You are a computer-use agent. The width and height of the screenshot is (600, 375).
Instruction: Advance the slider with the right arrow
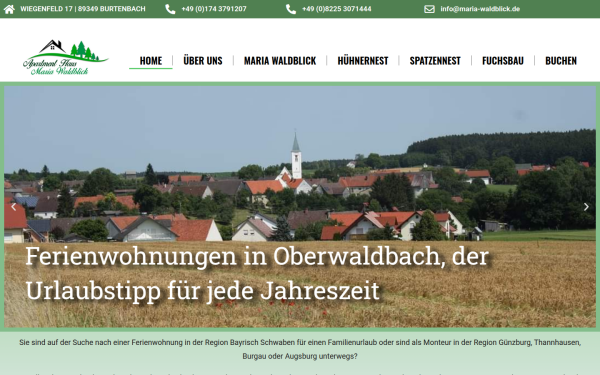point(586,207)
